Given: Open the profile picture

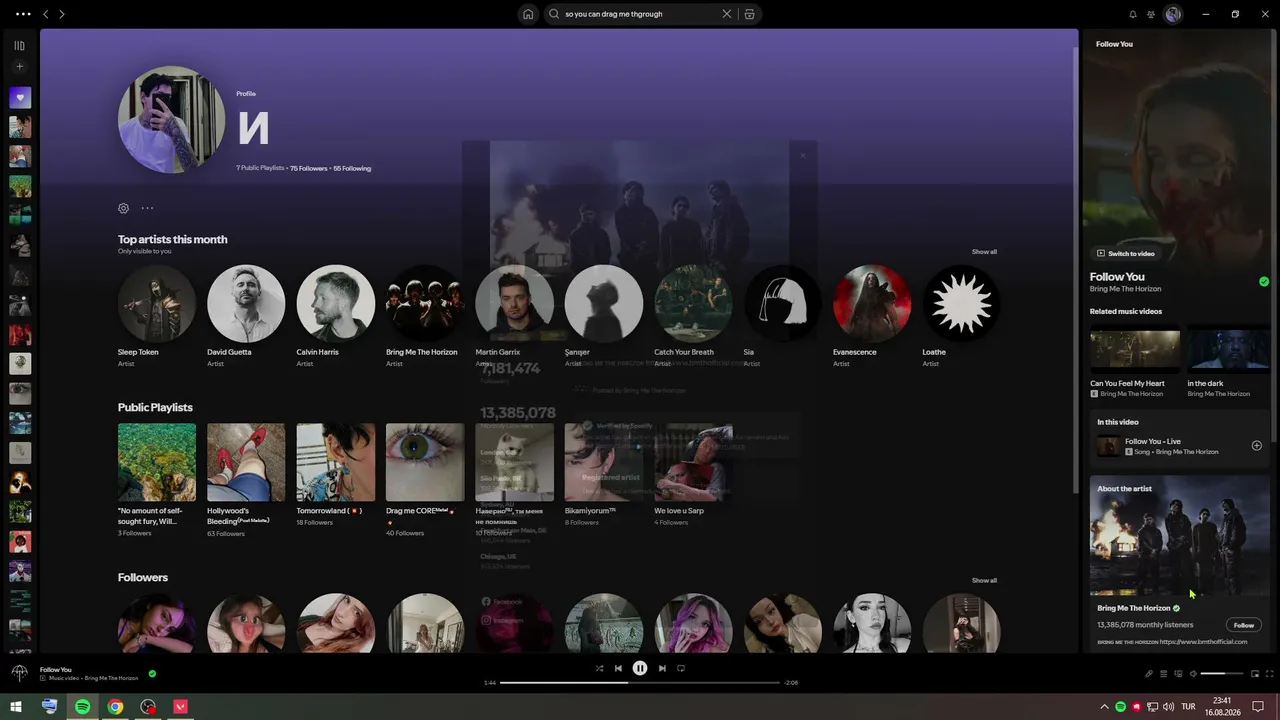Looking at the screenshot, I should coord(172,119).
